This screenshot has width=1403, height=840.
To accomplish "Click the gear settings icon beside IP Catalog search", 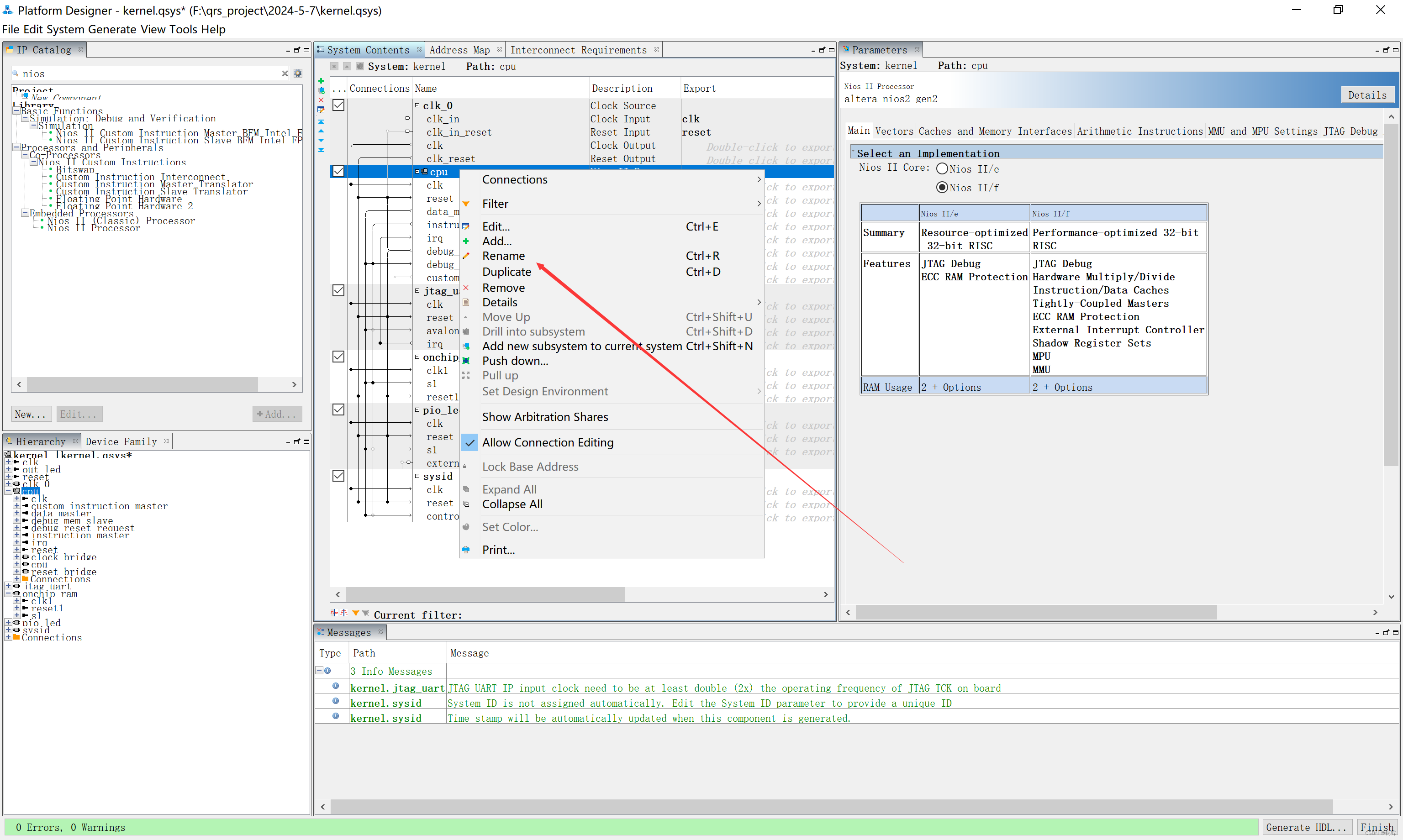I will (x=298, y=73).
